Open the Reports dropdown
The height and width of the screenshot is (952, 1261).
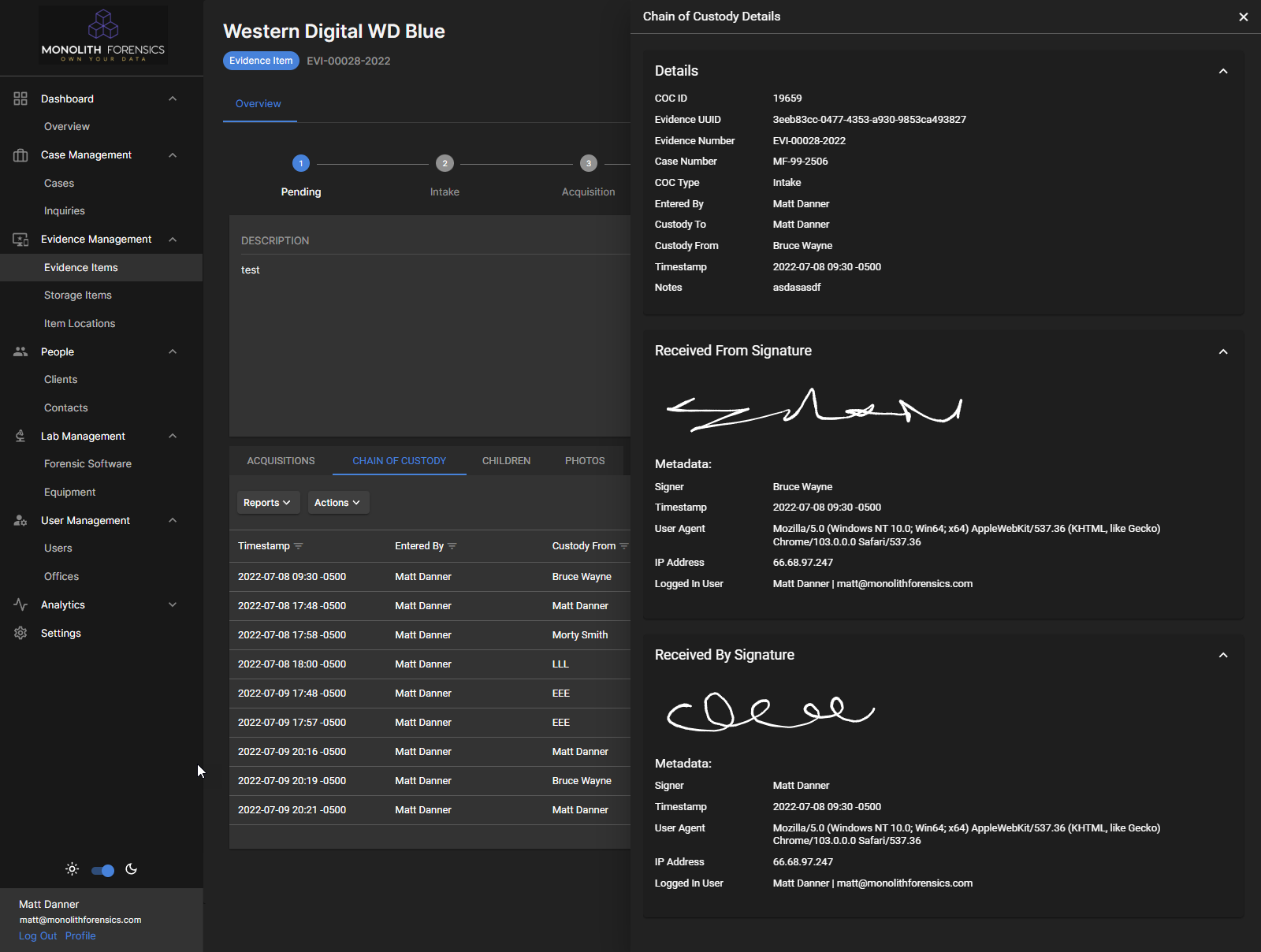(x=268, y=502)
